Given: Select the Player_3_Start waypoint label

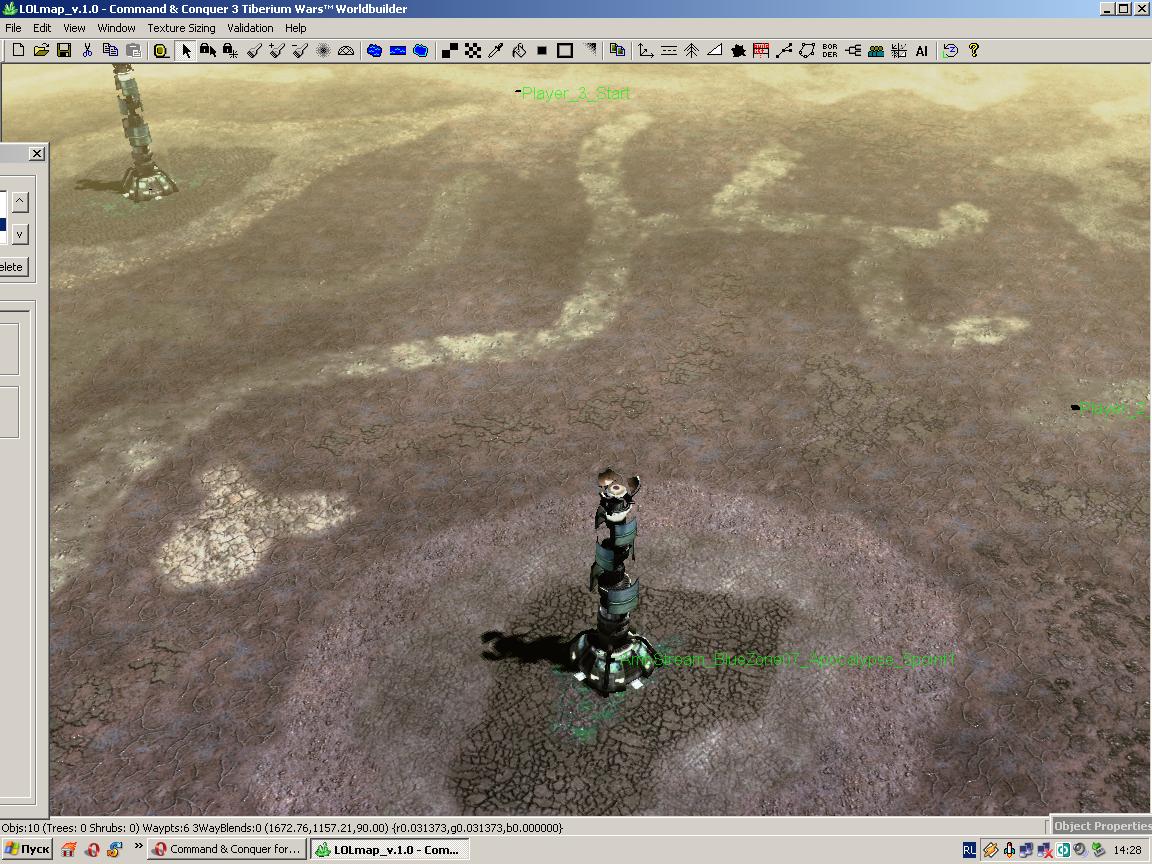Looking at the screenshot, I should click(575, 93).
